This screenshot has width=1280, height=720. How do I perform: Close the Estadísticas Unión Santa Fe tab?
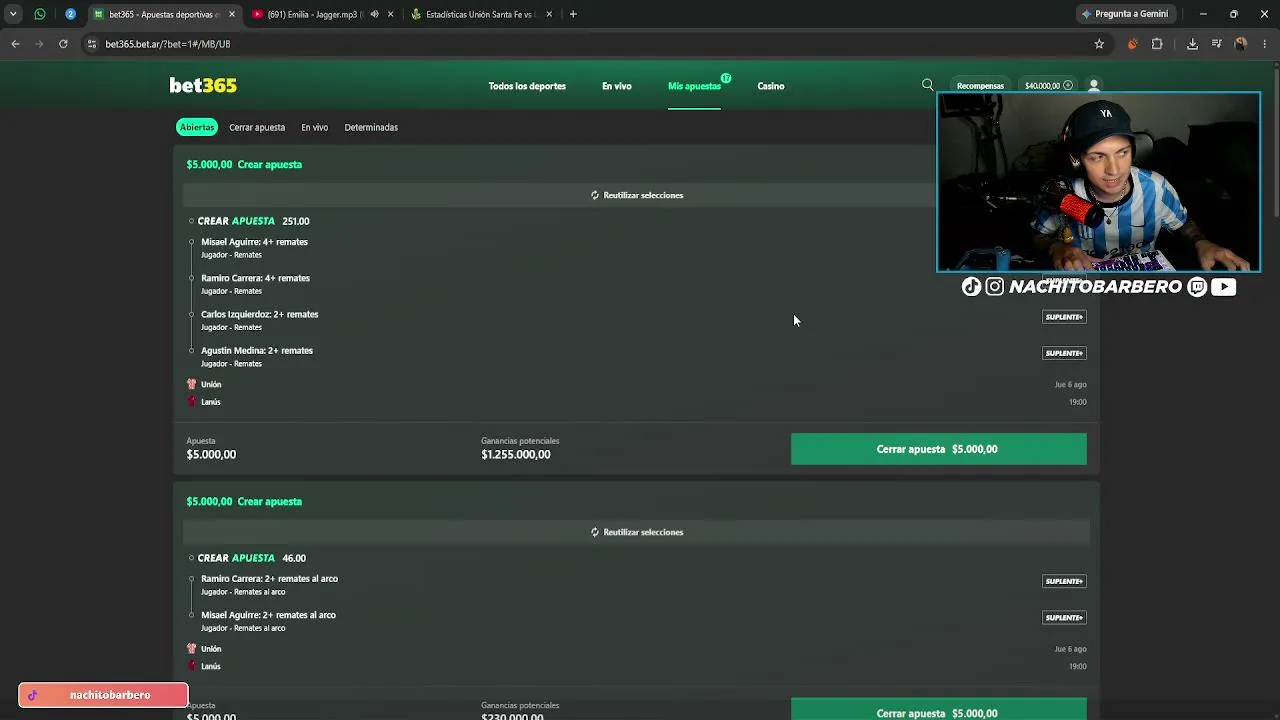548,14
